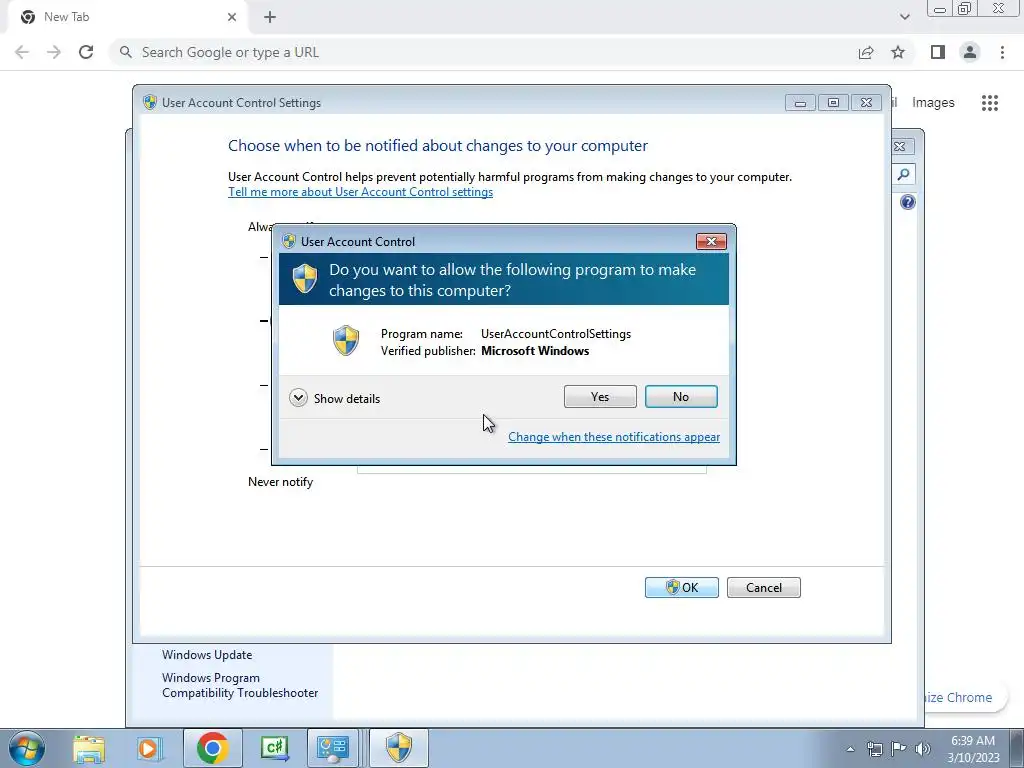The height and width of the screenshot is (768, 1024).
Task: Click No in the User Account Control prompt
Action: click(x=680, y=396)
